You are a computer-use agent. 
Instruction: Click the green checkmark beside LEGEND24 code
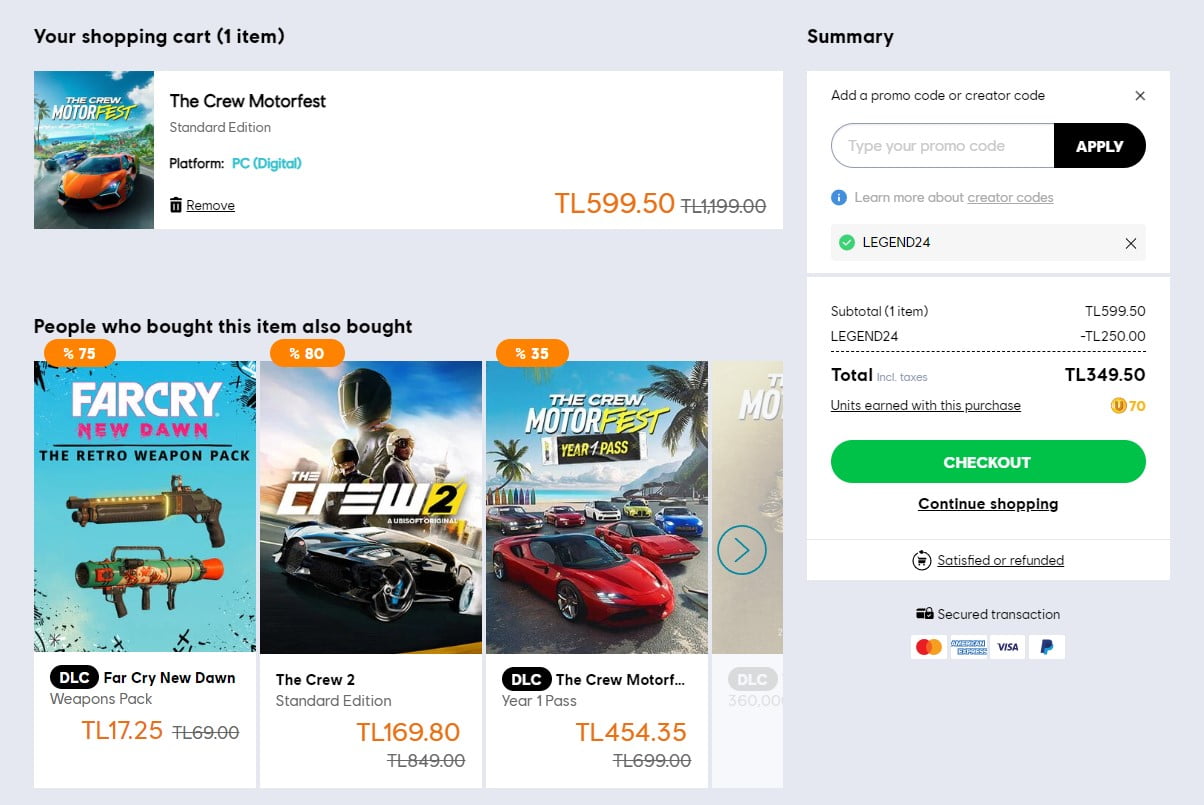coord(845,242)
